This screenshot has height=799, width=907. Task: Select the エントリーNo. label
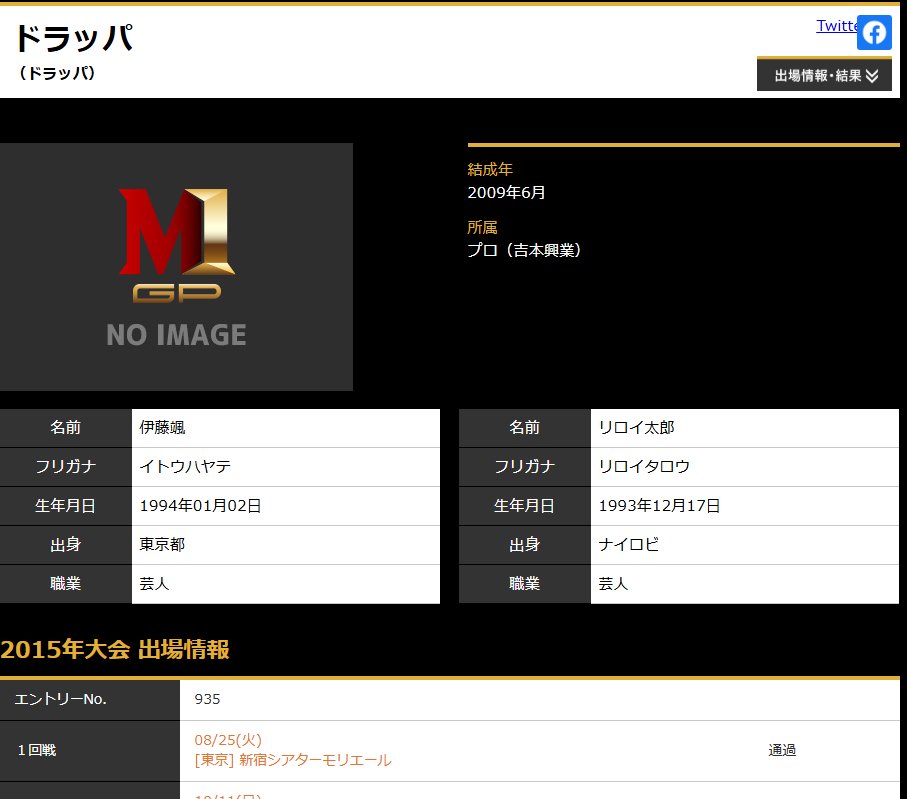pos(61,699)
